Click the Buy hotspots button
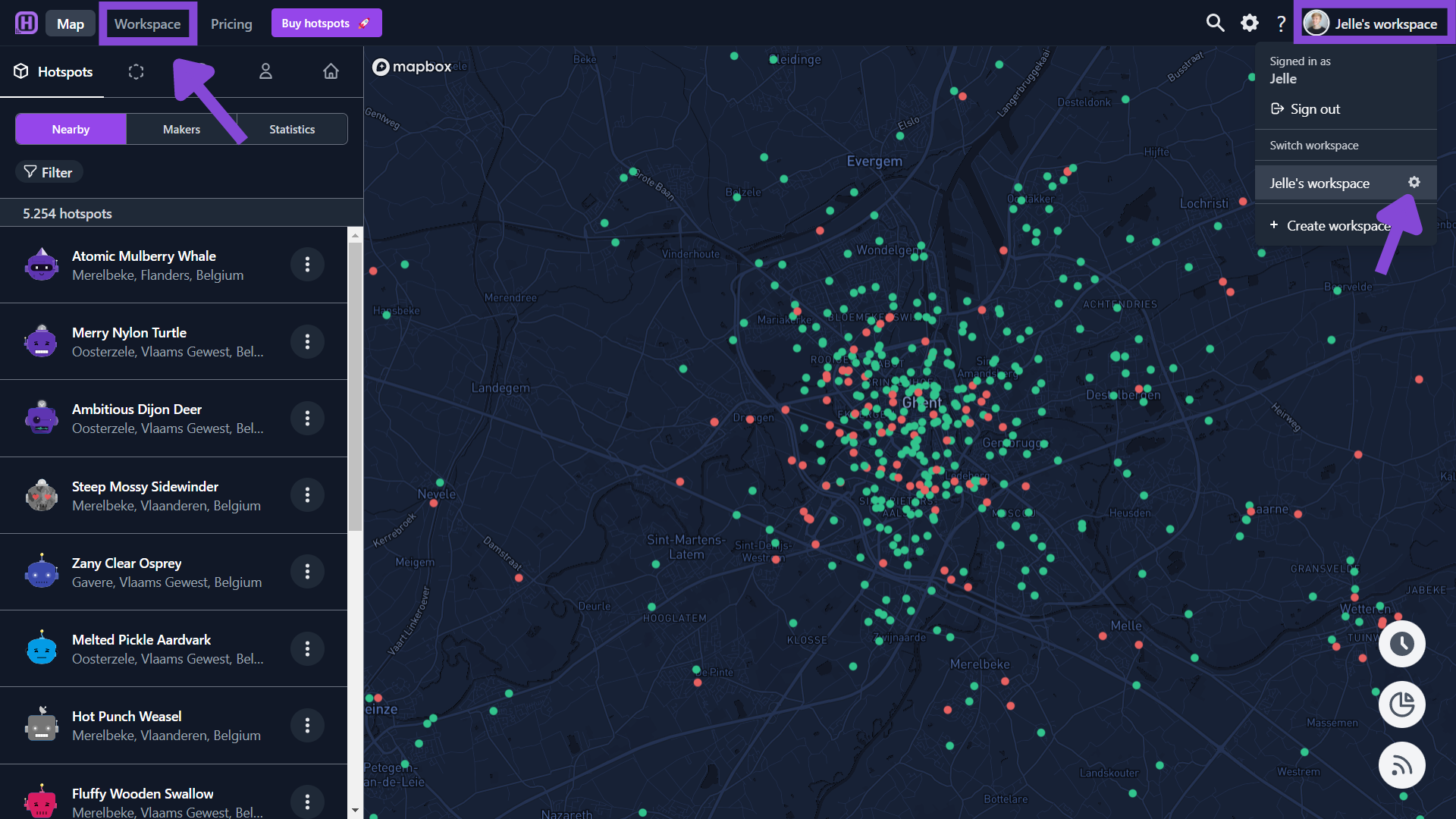The width and height of the screenshot is (1456, 819). click(x=326, y=24)
